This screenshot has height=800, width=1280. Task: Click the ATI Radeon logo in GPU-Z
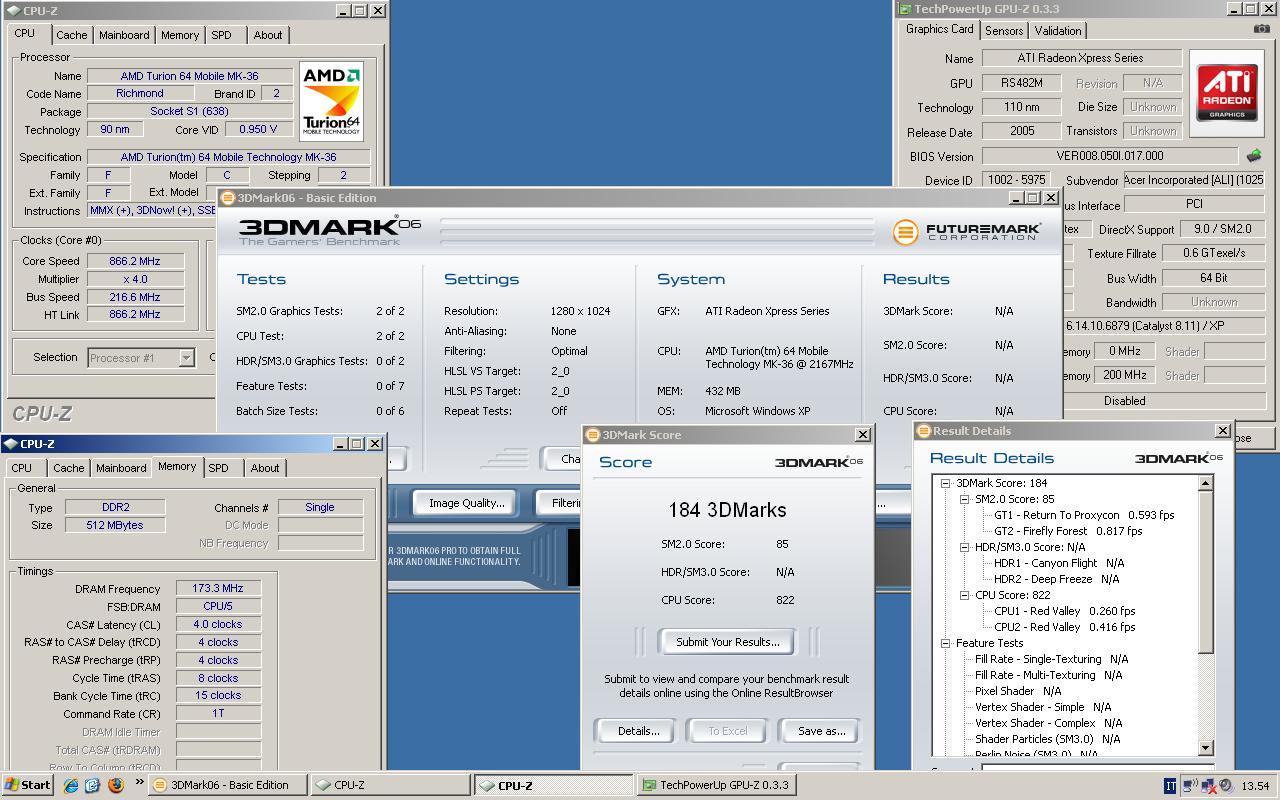click(x=1227, y=94)
